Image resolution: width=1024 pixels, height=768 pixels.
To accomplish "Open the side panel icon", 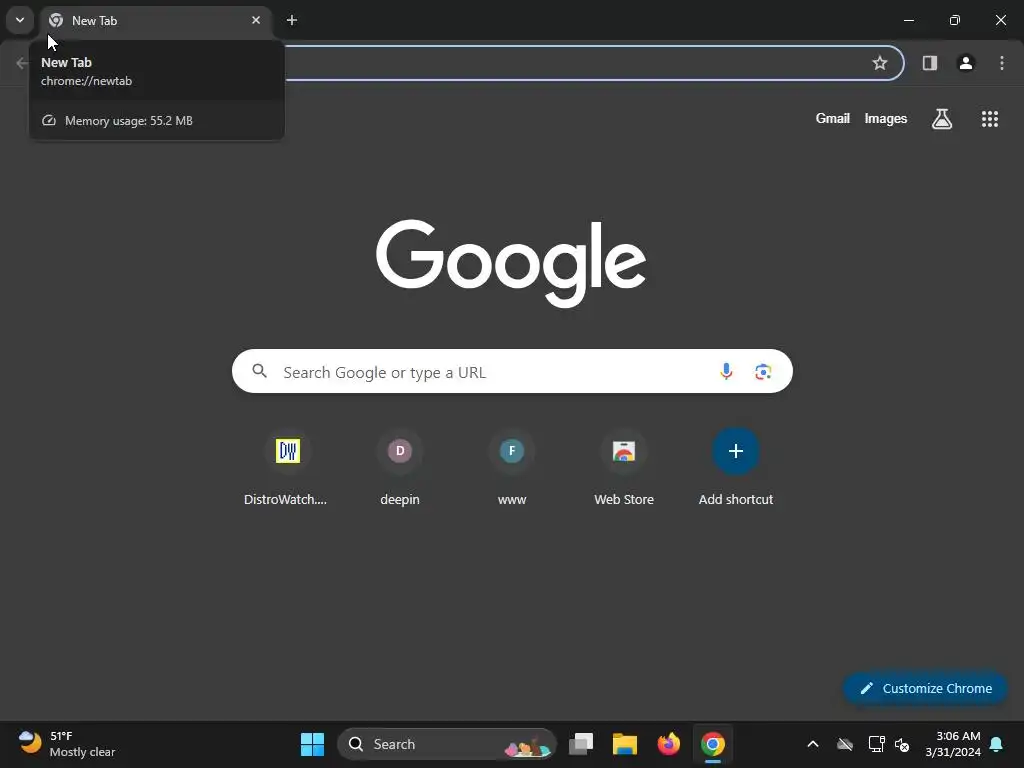I will 930,63.
